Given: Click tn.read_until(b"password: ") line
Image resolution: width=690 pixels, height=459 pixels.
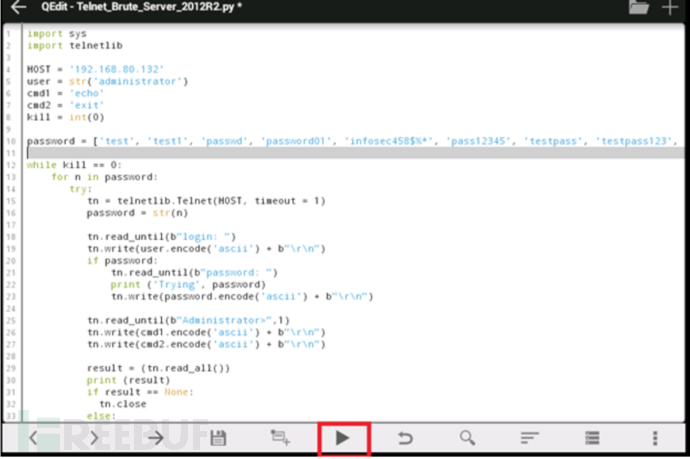Looking at the screenshot, I should pos(195,272).
